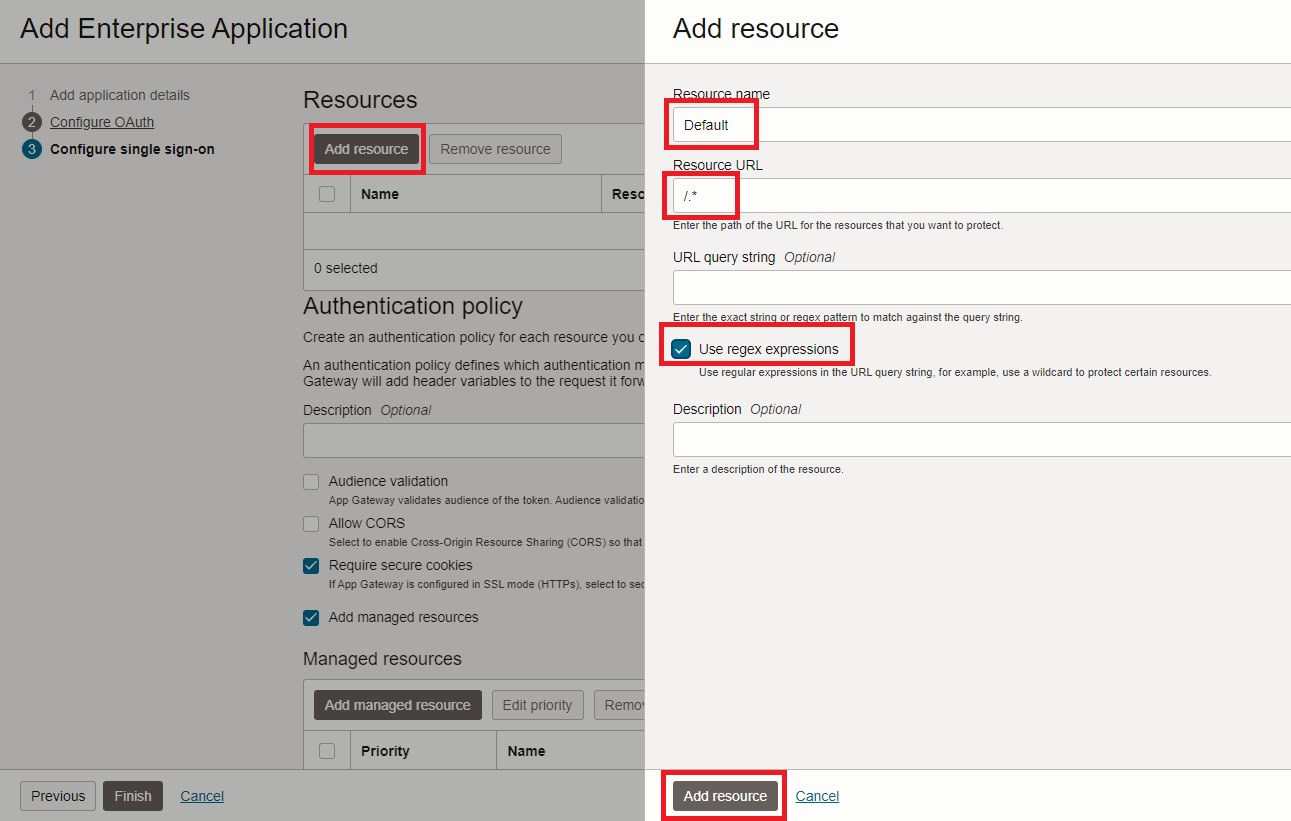Viewport: 1291px width, 821px height.
Task: Click the Resource name input field
Action: click(x=982, y=125)
